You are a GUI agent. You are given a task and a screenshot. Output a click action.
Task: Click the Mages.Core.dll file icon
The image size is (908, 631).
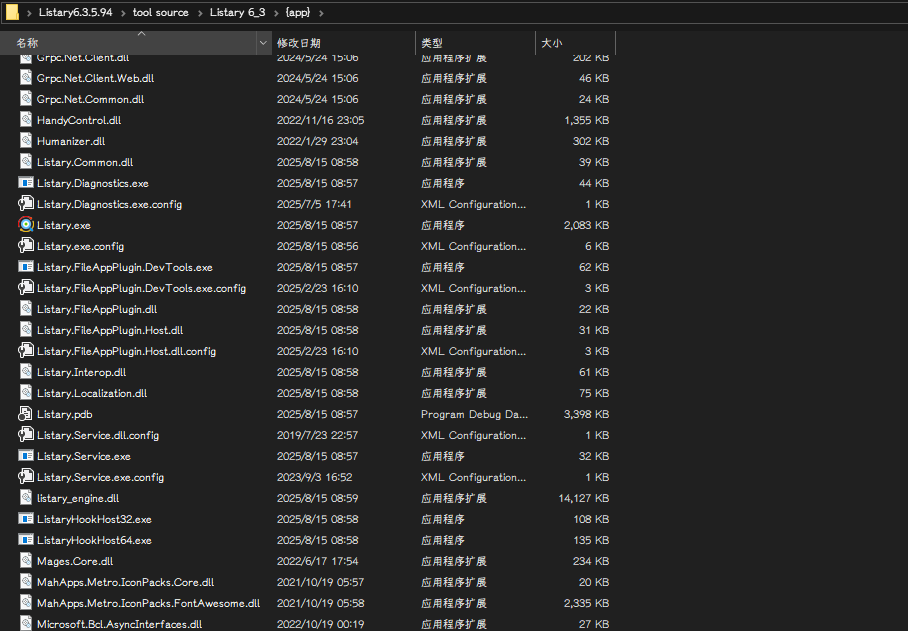coord(26,561)
